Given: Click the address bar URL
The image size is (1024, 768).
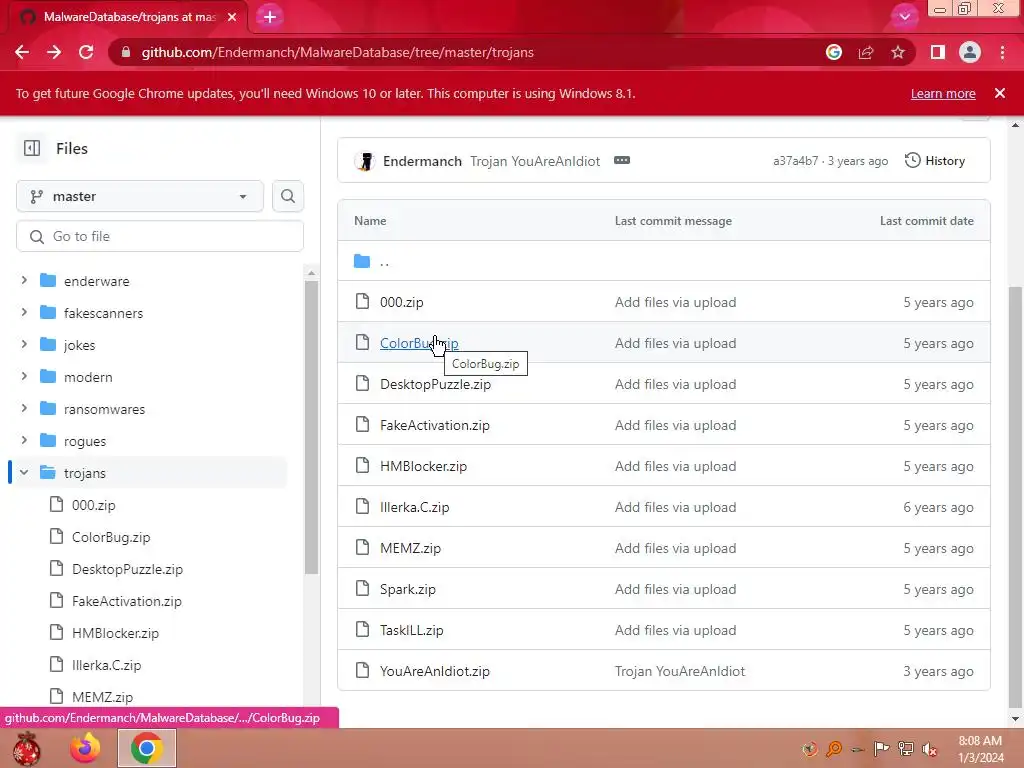Looking at the screenshot, I should pyautogui.click(x=338, y=52).
